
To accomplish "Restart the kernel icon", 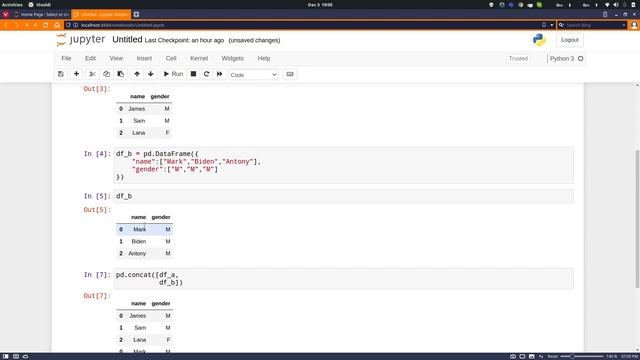I will [x=207, y=74].
